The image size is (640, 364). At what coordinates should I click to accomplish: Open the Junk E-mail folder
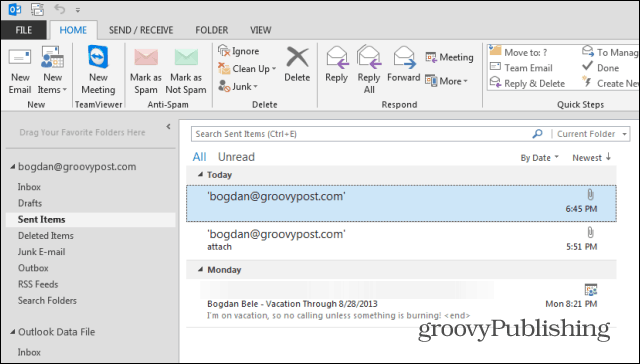click(41, 252)
